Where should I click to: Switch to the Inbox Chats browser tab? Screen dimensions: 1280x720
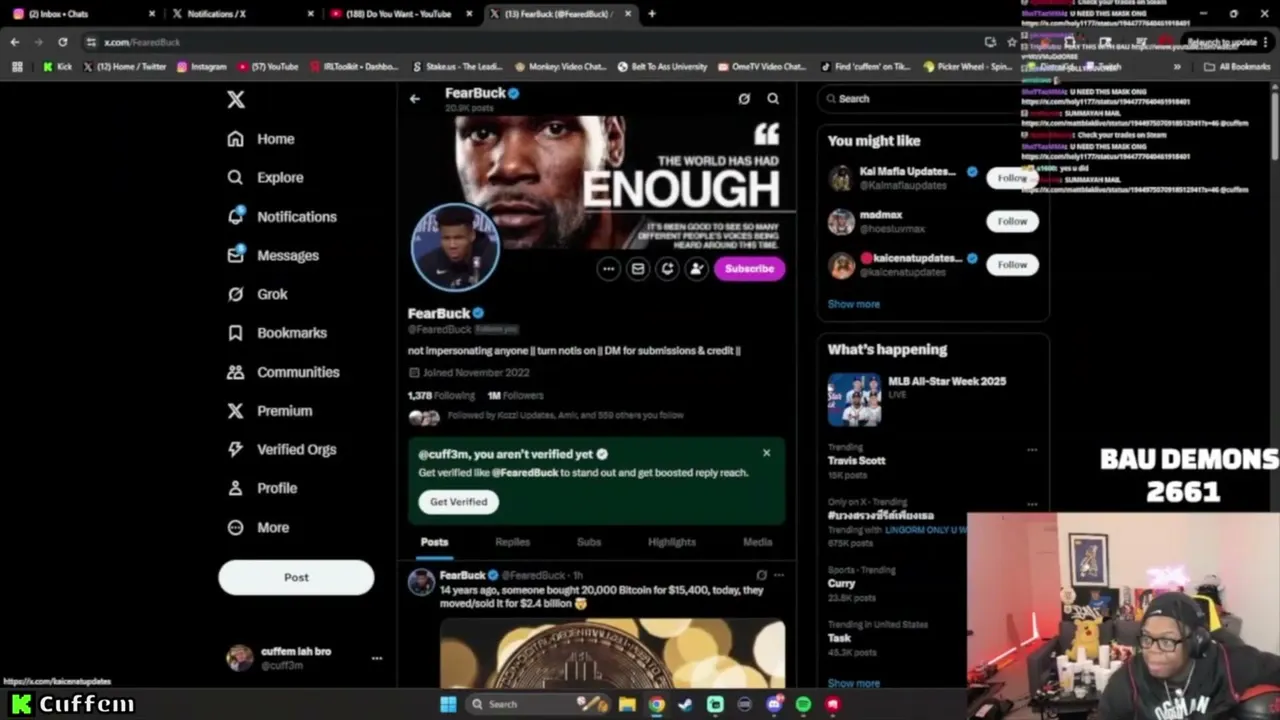pyautogui.click(x=85, y=14)
